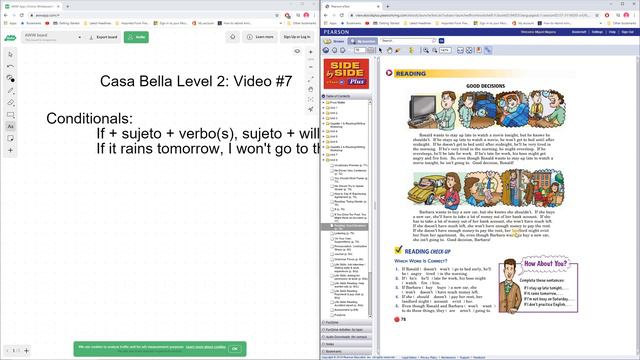Select the whiteboard pan hand tool

click(311, 89)
